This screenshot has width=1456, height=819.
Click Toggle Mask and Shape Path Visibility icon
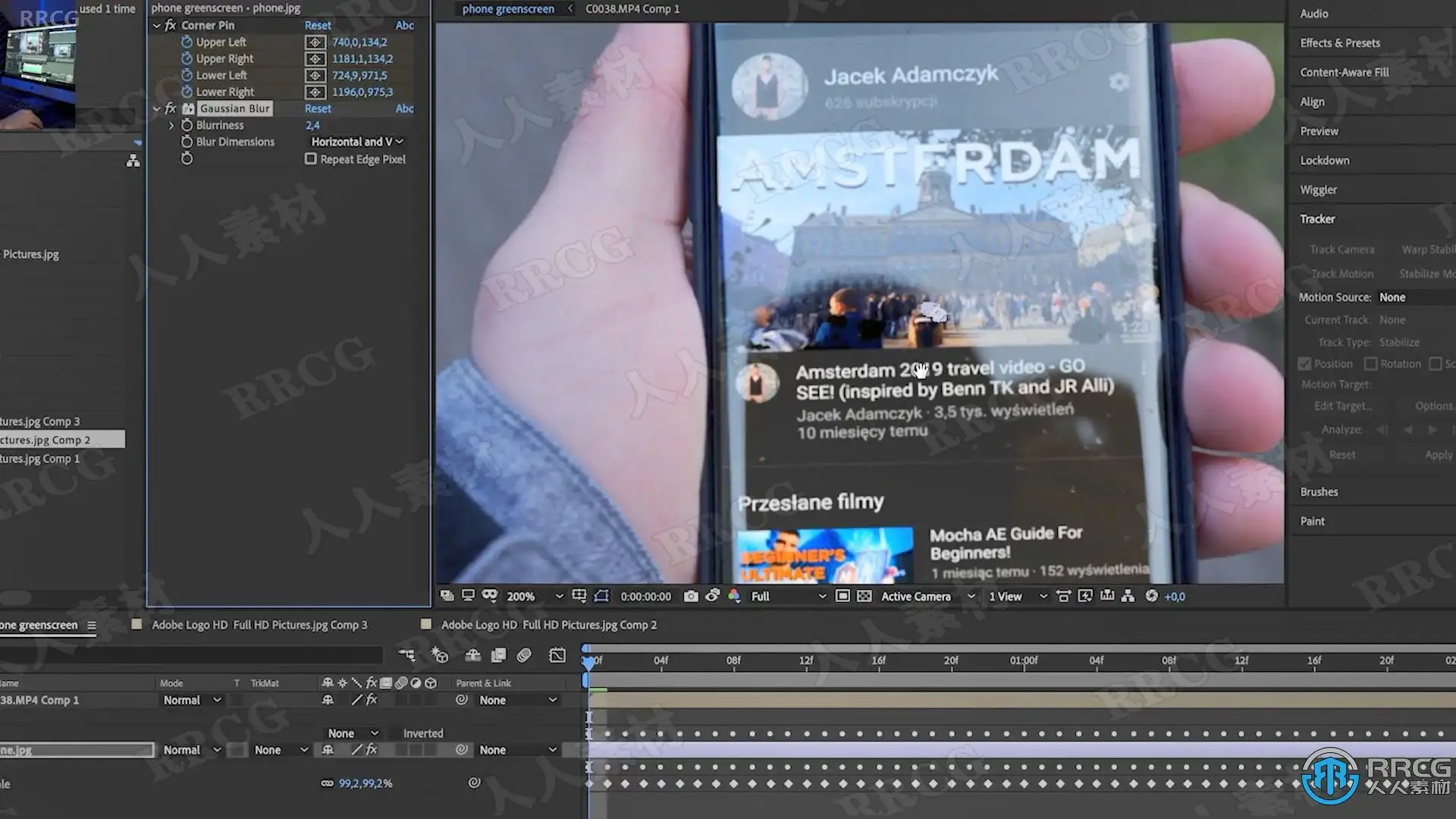(x=601, y=596)
